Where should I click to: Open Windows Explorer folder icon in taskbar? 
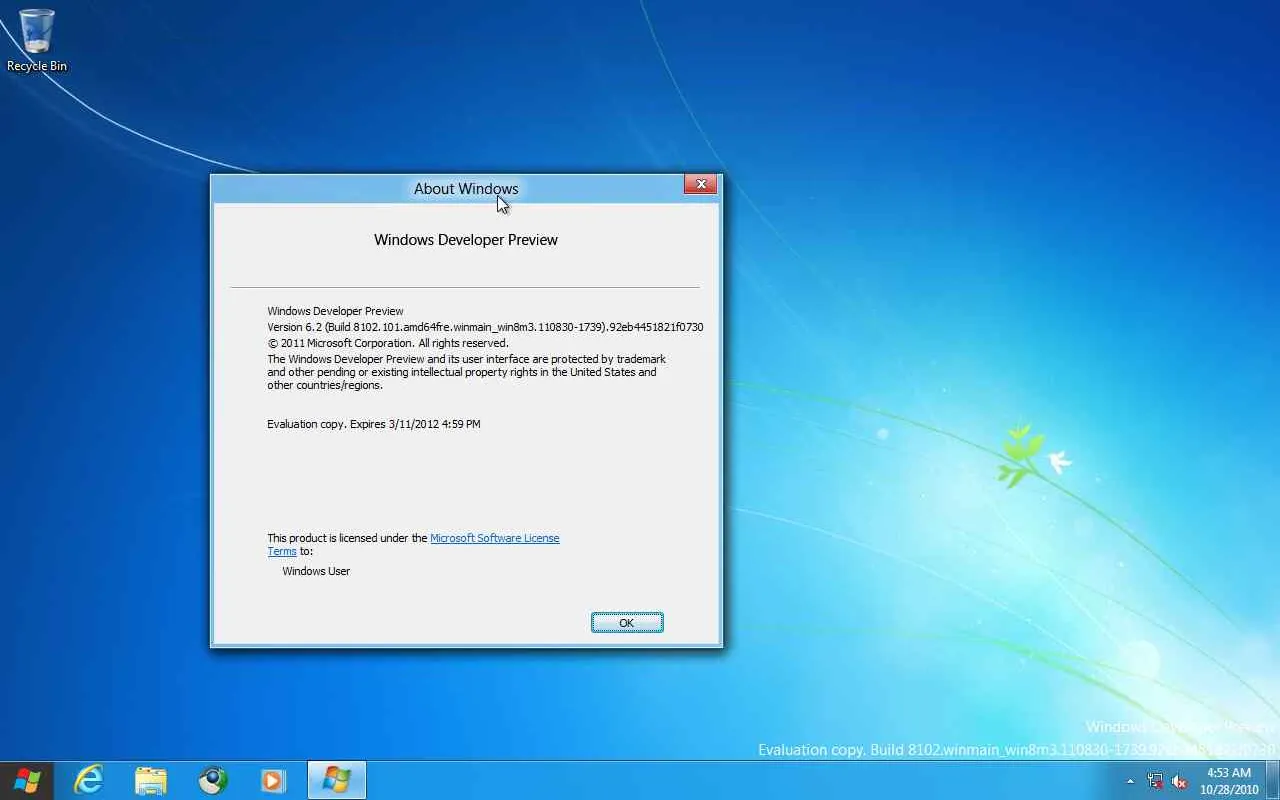click(151, 780)
